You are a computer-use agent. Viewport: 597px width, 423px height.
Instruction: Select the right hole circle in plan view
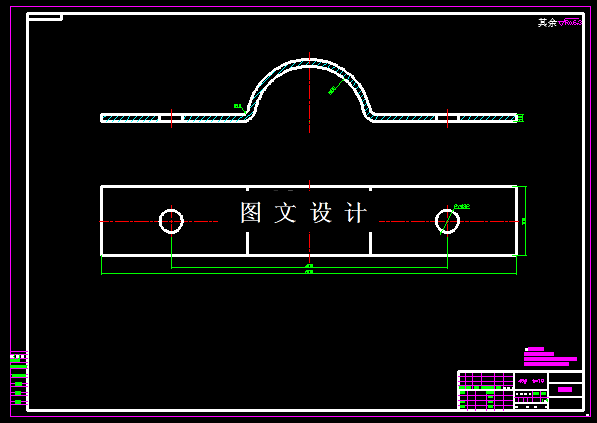click(447, 221)
